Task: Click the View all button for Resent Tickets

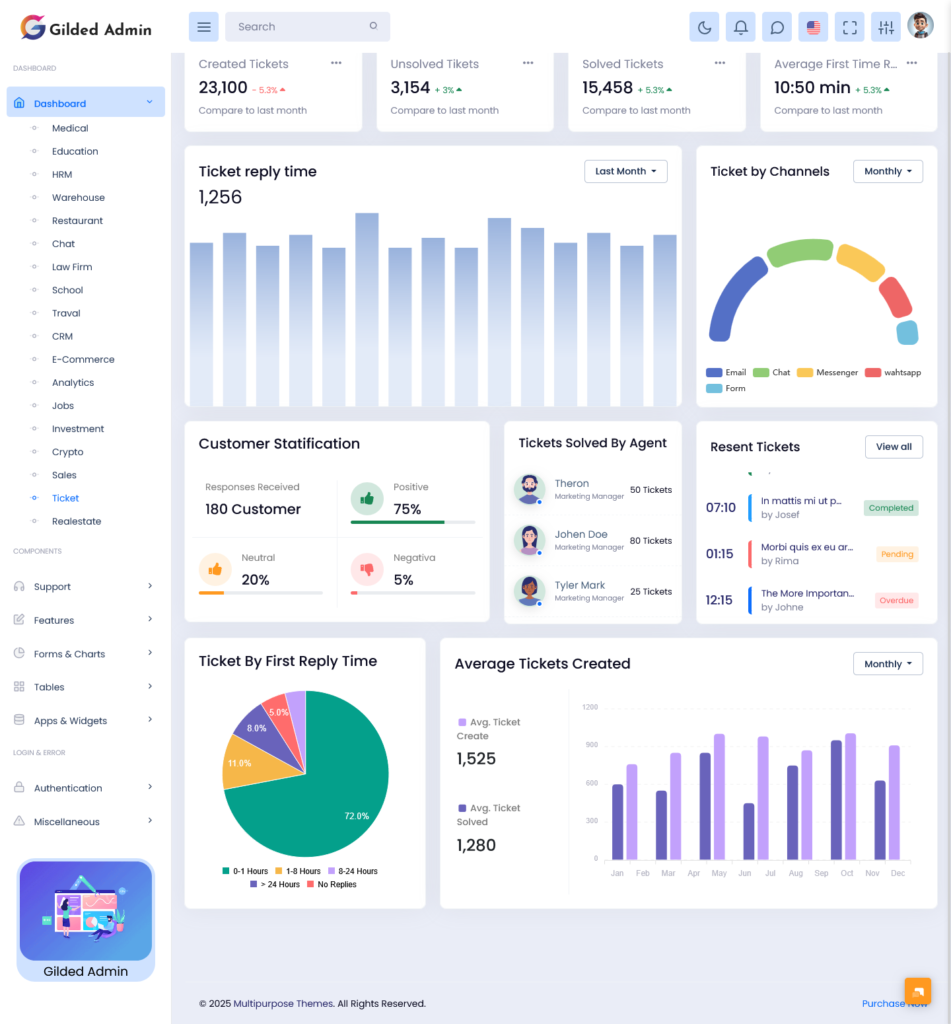Action: click(x=893, y=447)
